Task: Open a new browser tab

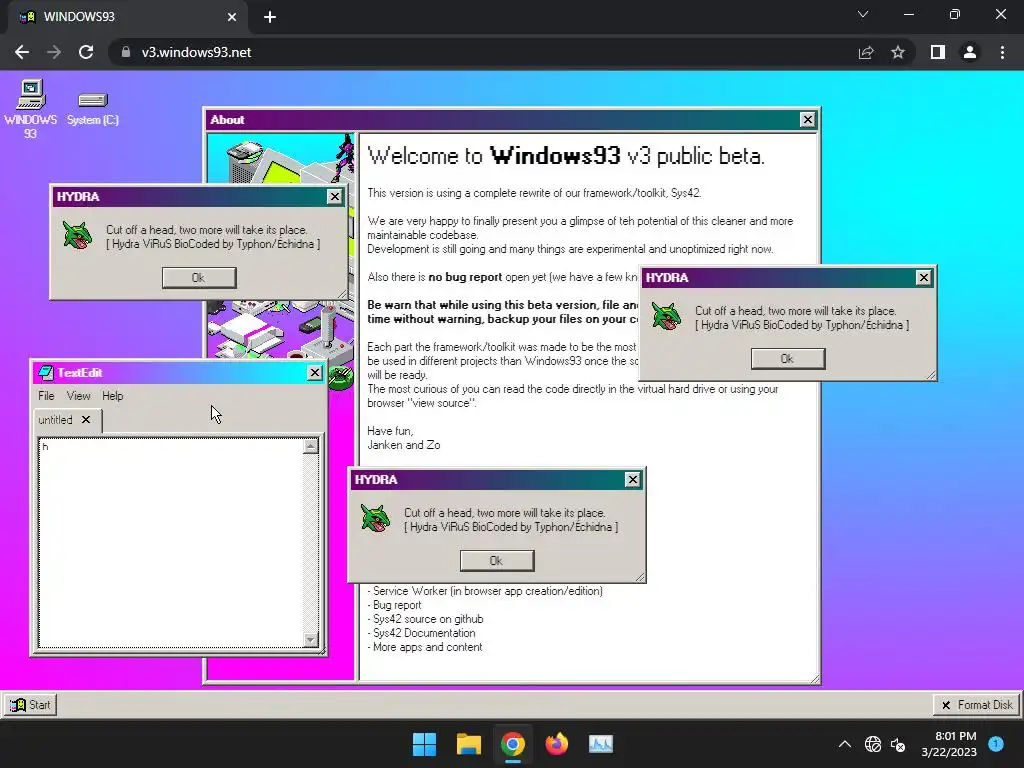Action: 270,17
